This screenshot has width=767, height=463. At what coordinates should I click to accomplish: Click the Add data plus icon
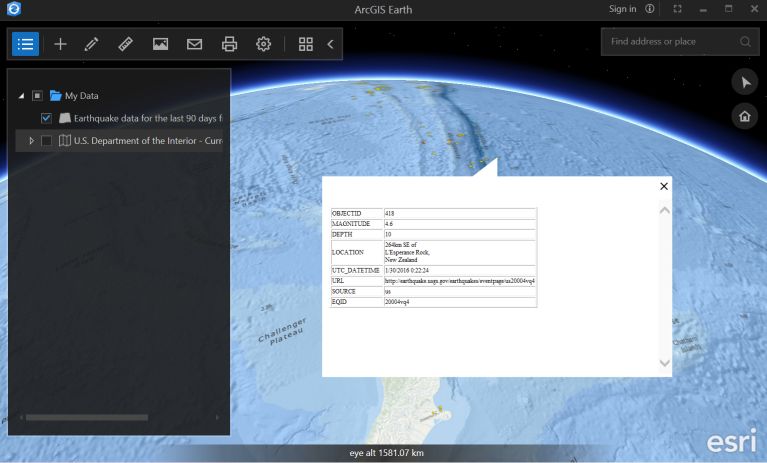tap(60, 44)
